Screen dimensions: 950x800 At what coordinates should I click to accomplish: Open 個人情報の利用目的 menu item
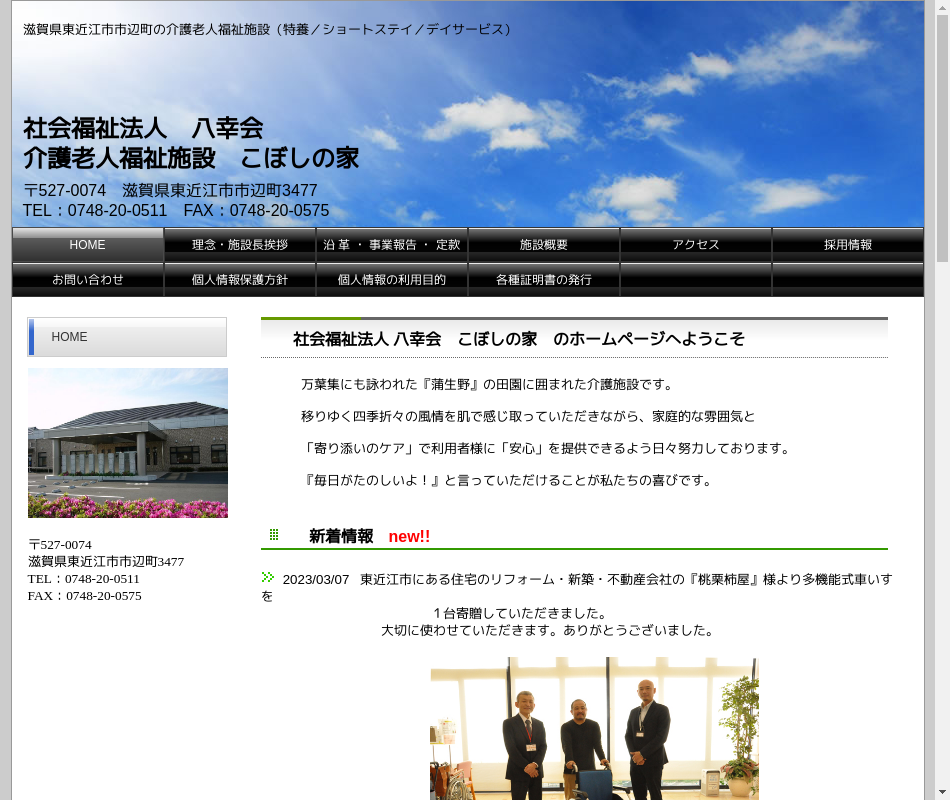(392, 280)
